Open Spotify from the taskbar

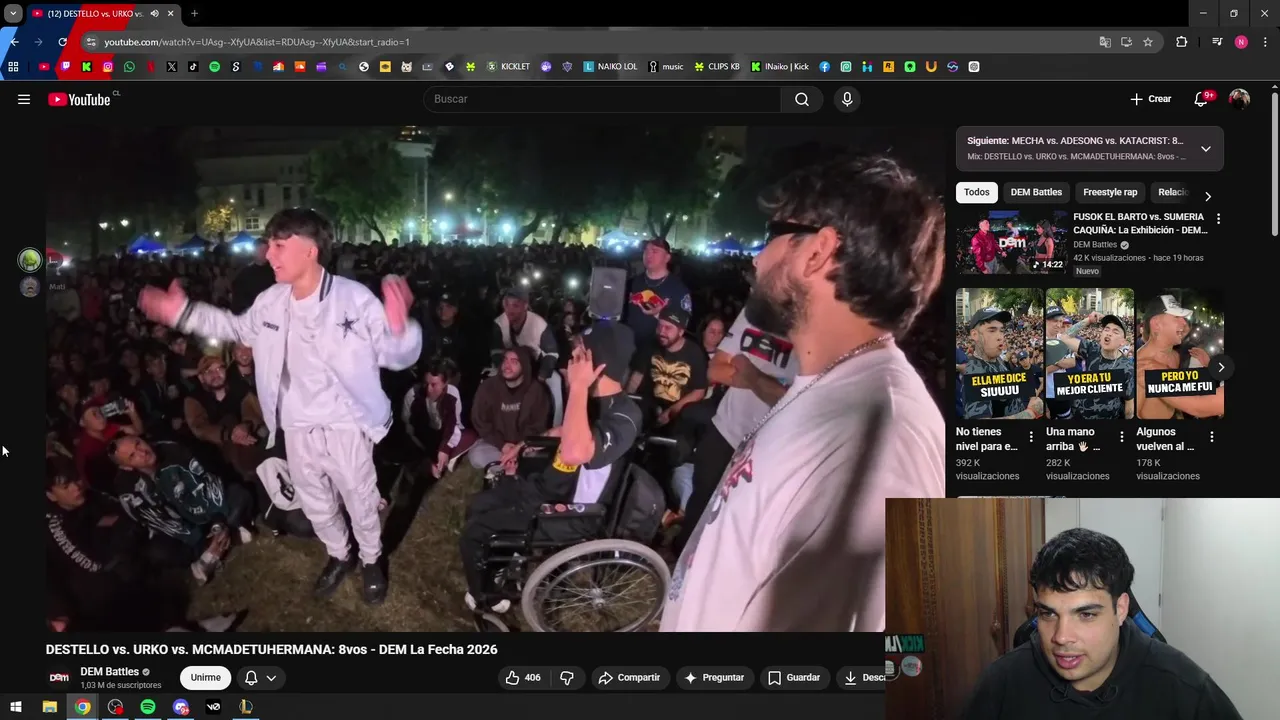(148, 707)
